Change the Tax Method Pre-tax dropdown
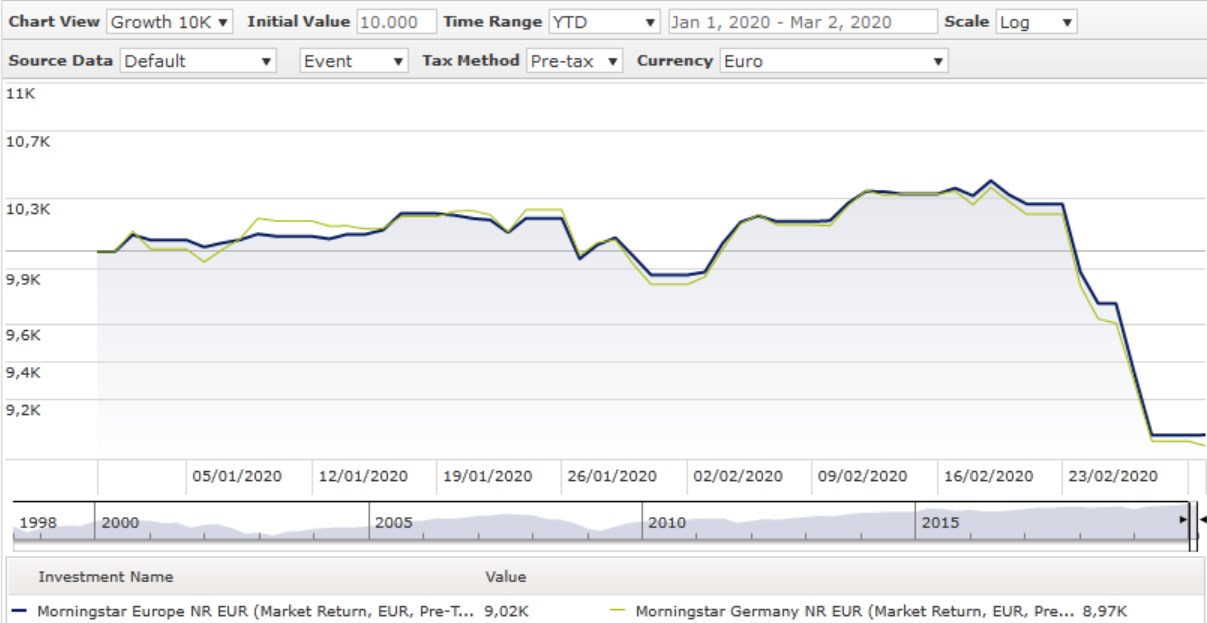1207x623 pixels. pos(575,61)
